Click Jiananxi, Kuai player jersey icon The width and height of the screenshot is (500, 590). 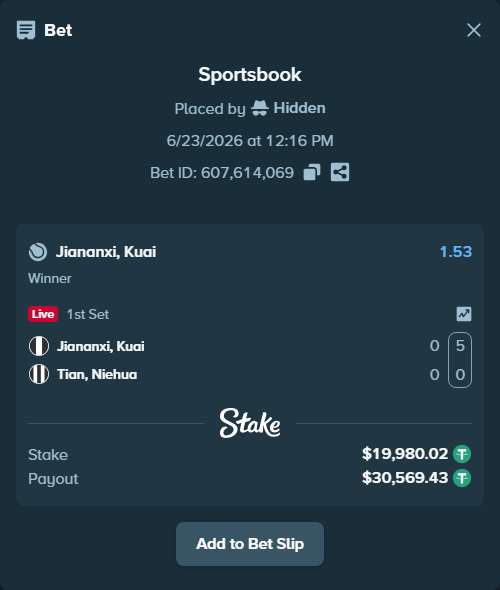pyautogui.click(x=39, y=346)
